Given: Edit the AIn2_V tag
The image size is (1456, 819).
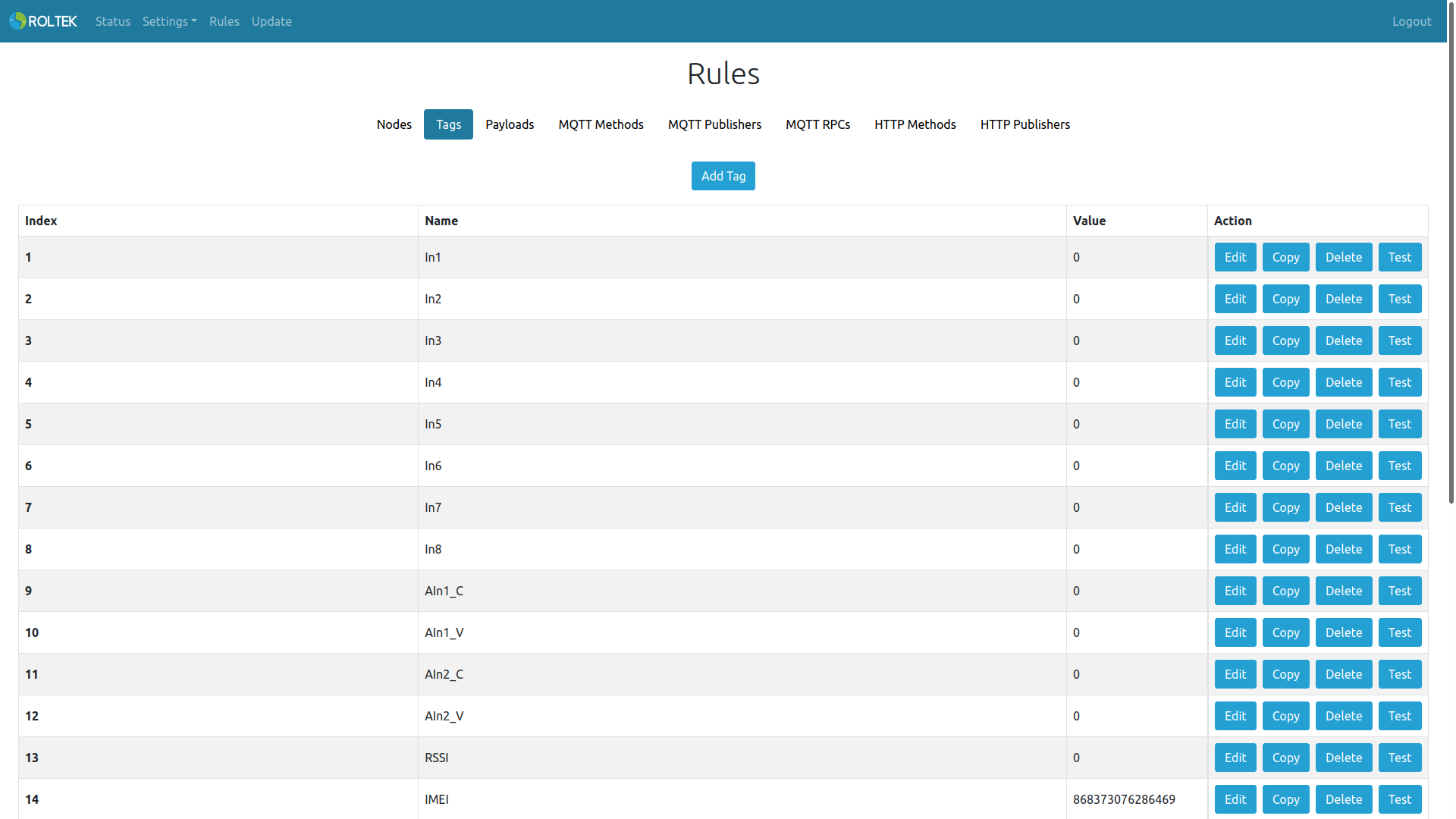Looking at the screenshot, I should pos(1235,716).
